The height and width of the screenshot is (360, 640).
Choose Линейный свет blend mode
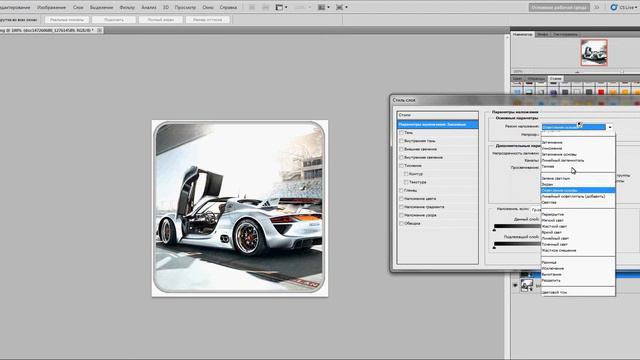pos(578,238)
